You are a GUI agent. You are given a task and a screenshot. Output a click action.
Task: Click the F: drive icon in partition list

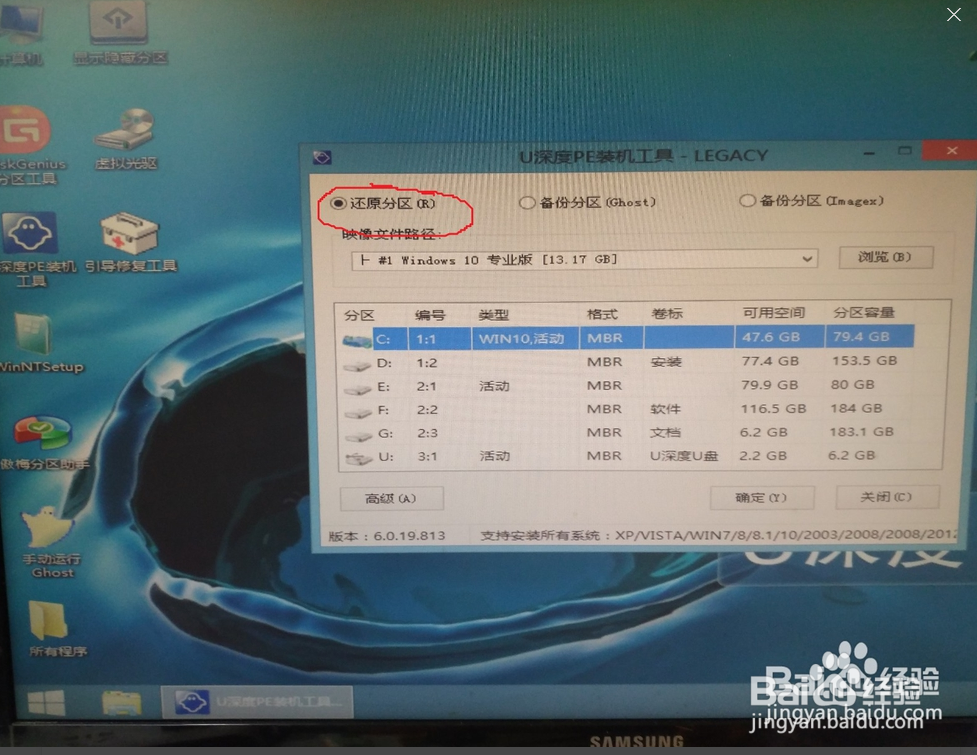pyautogui.click(x=358, y=412)
